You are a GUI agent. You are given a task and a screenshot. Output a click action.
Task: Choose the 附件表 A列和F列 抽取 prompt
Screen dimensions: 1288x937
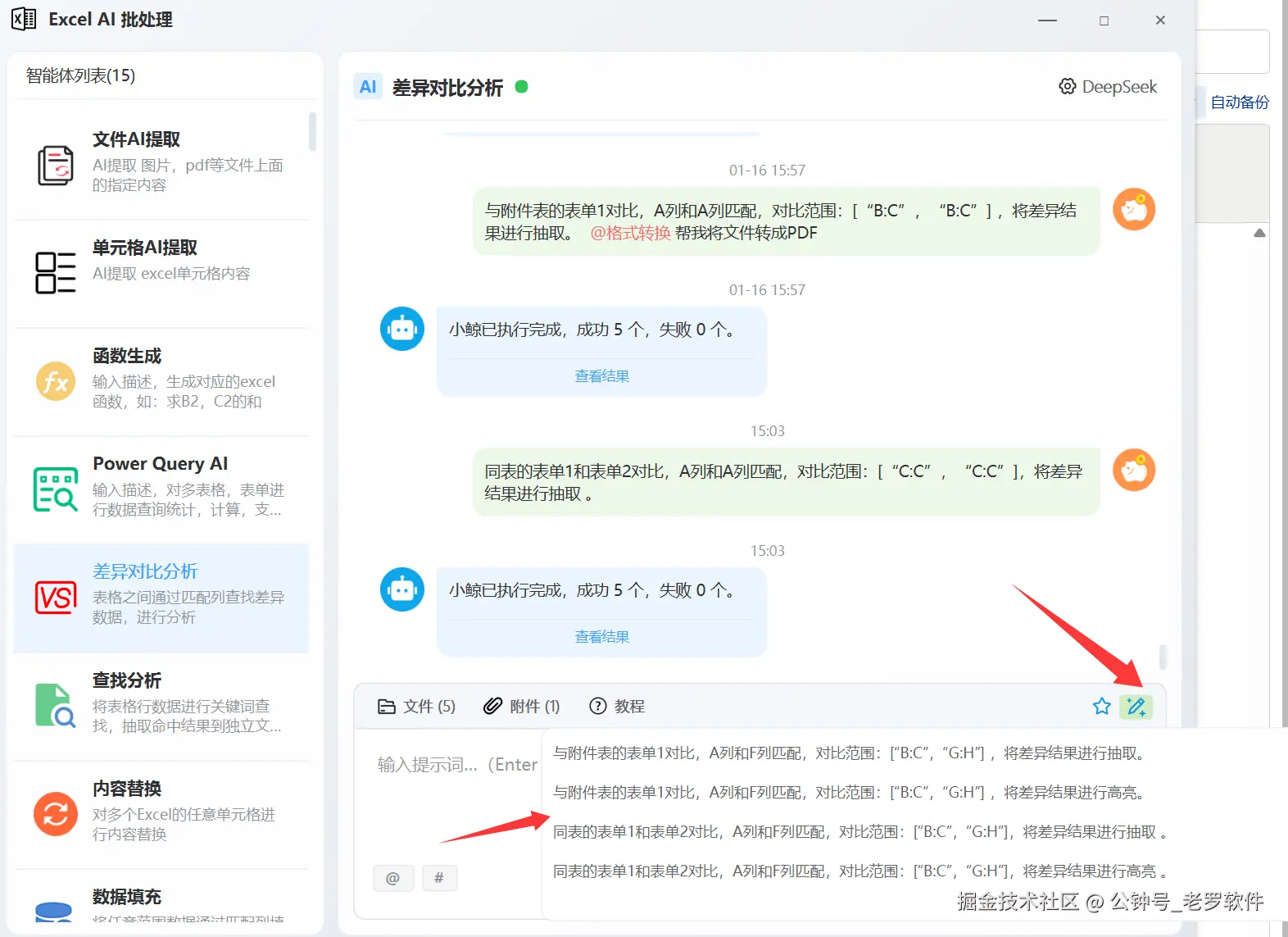point(850,753)
